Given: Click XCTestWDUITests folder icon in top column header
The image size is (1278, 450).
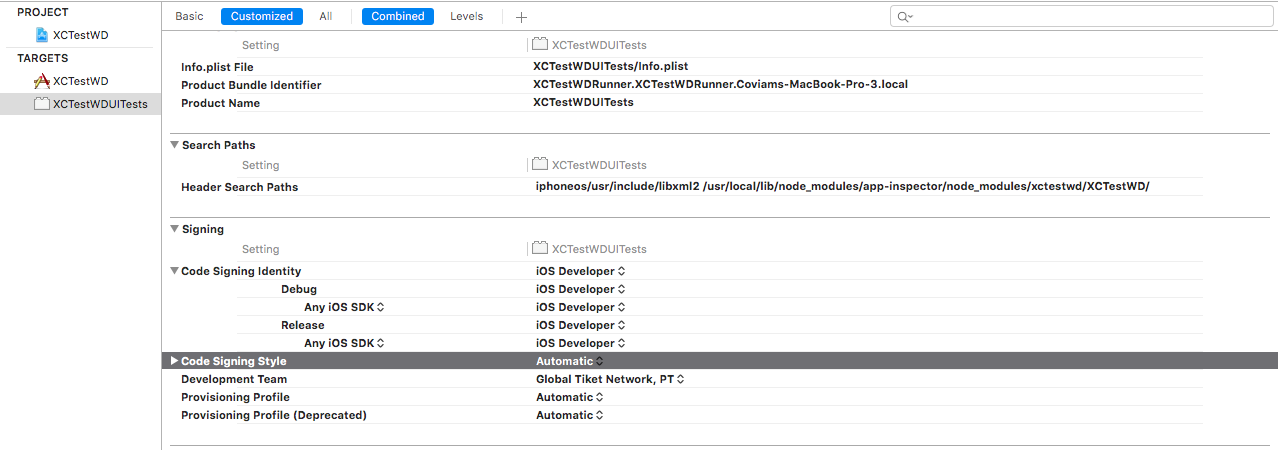Looking at the screenshot, I should tap(540, 45).
